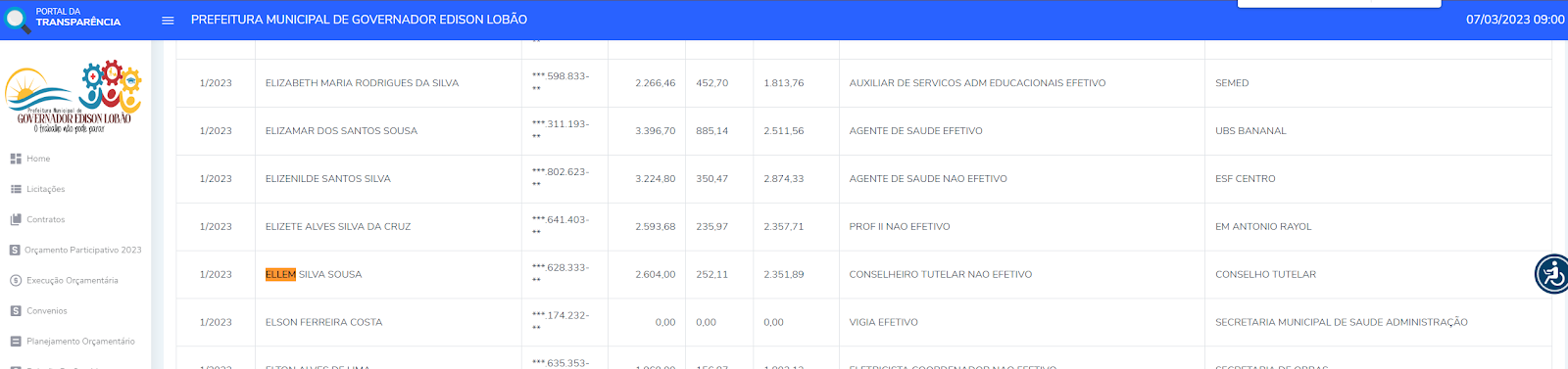The height and width of the screenshot is (369, 1568).
Task: Click gross salary 3.396,70
Action: pos(655,131)
